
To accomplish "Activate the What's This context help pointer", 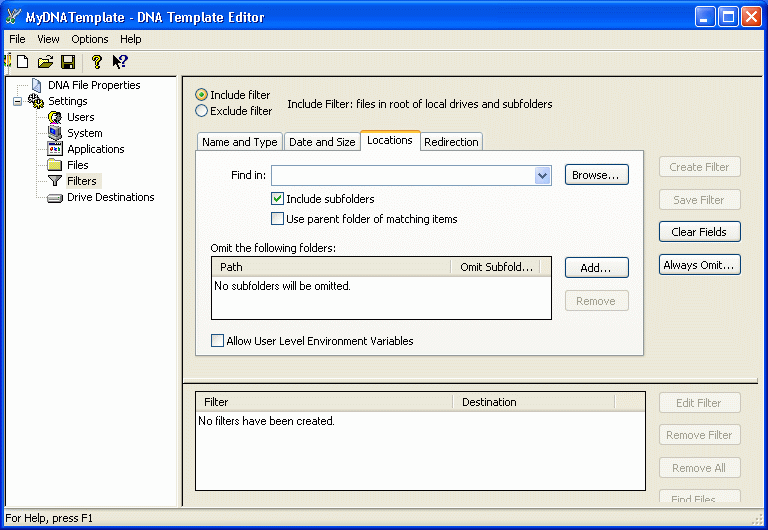I will pos(120,62).
